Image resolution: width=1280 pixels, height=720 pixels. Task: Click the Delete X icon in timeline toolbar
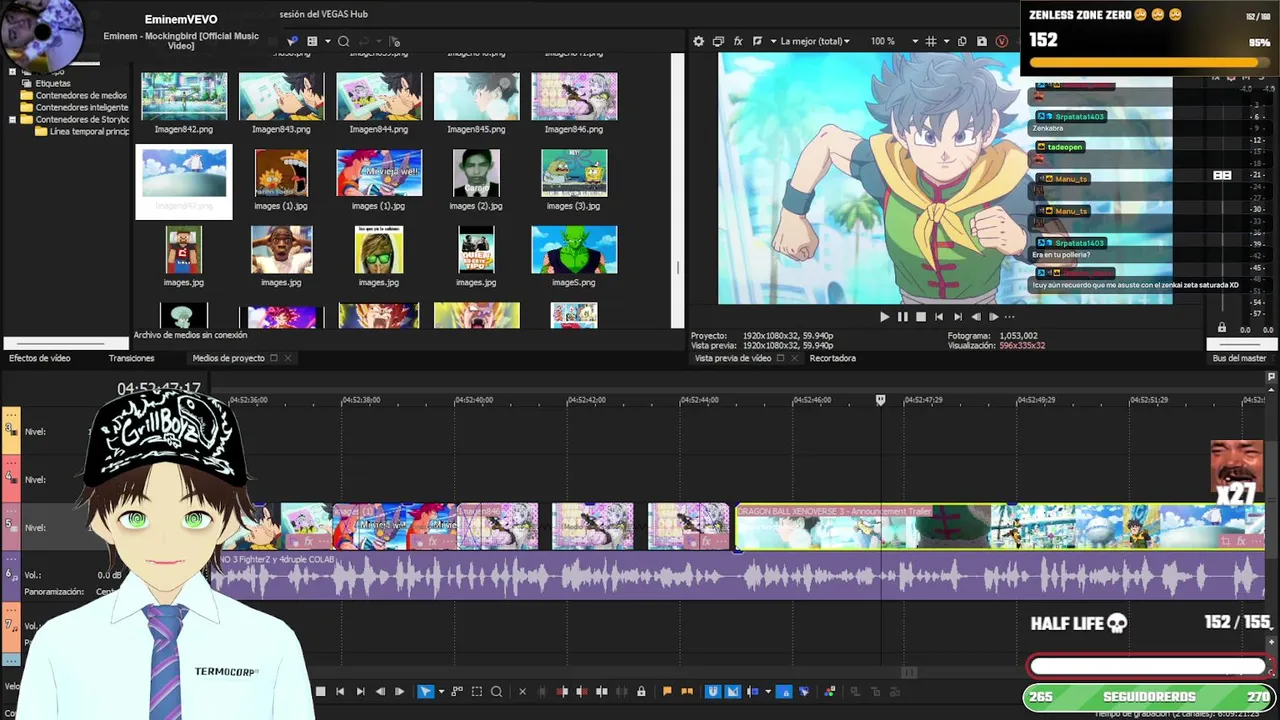pyautogui.click(x=522, y=691)
